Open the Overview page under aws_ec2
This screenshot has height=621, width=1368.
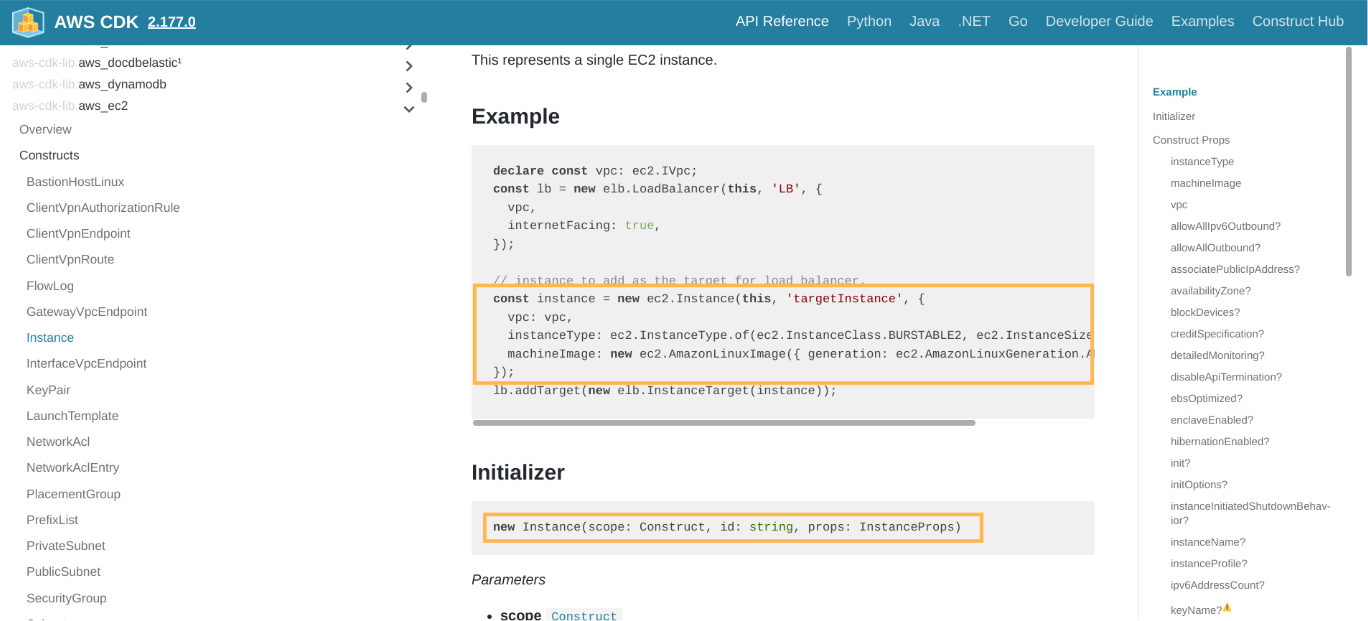point(45,130)
